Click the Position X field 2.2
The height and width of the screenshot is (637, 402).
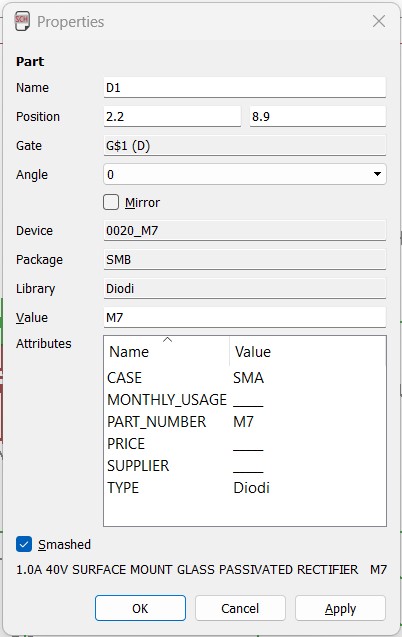(x=172, y=117)
